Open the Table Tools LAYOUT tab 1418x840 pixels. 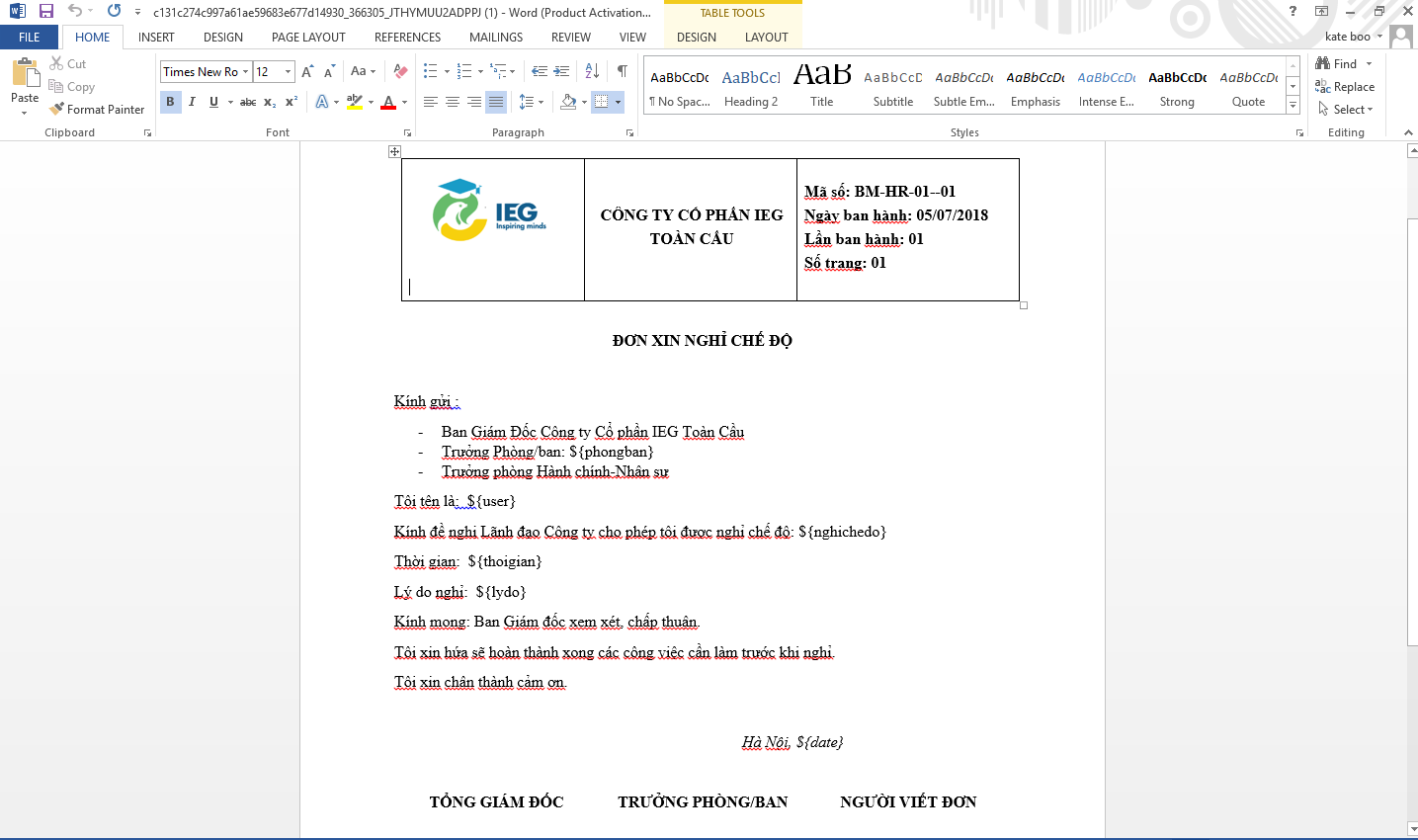click(x=766, y=37)
